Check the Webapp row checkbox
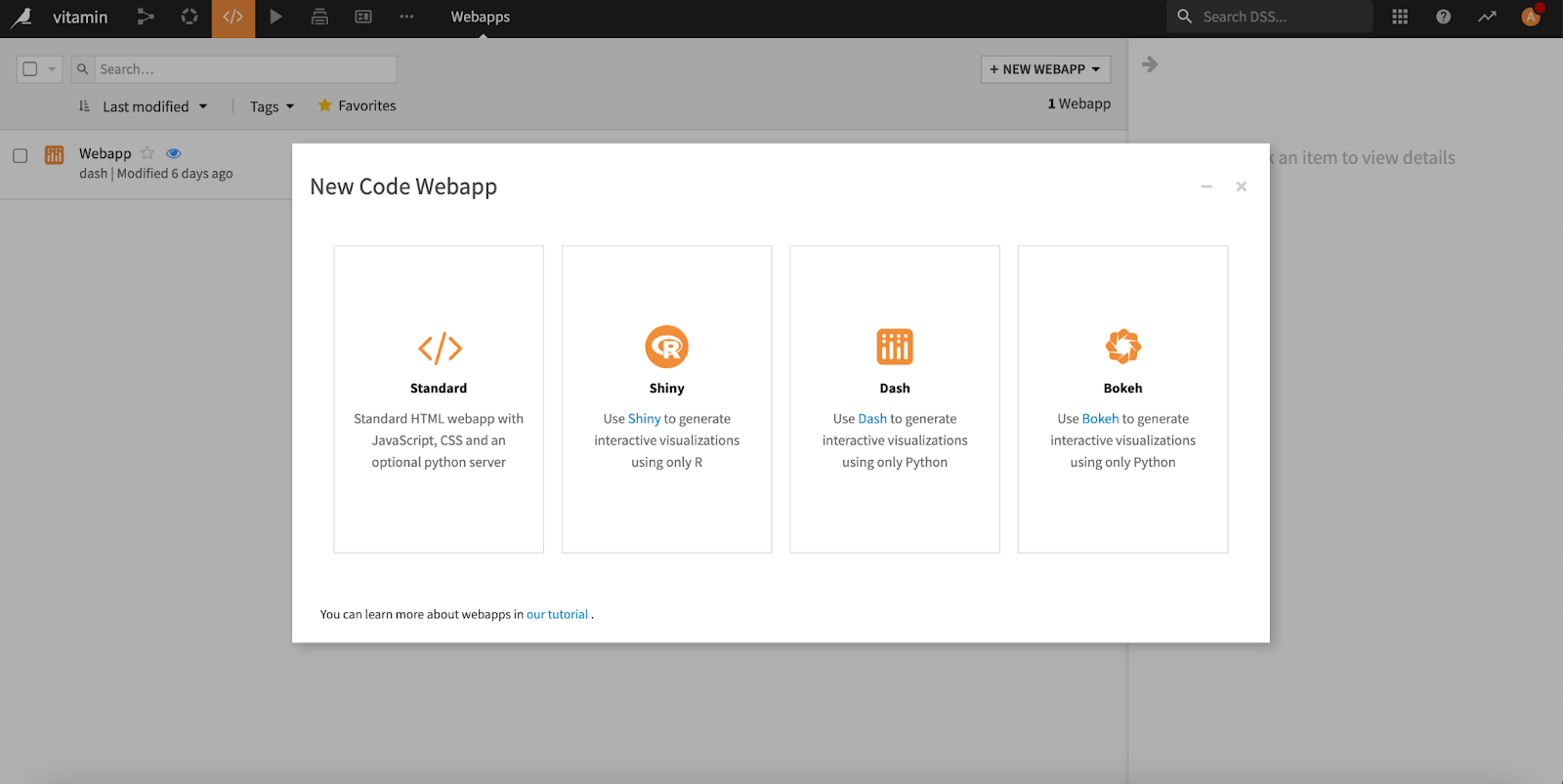Screen dimensions: 1563x784 (x=20, y=155)
